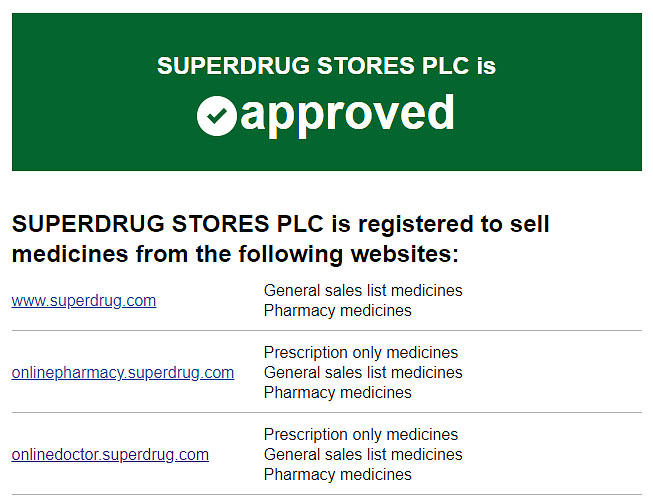653x496 pixels.
Task: Open the www.superdrug.com link
Action: click(84, 300)
